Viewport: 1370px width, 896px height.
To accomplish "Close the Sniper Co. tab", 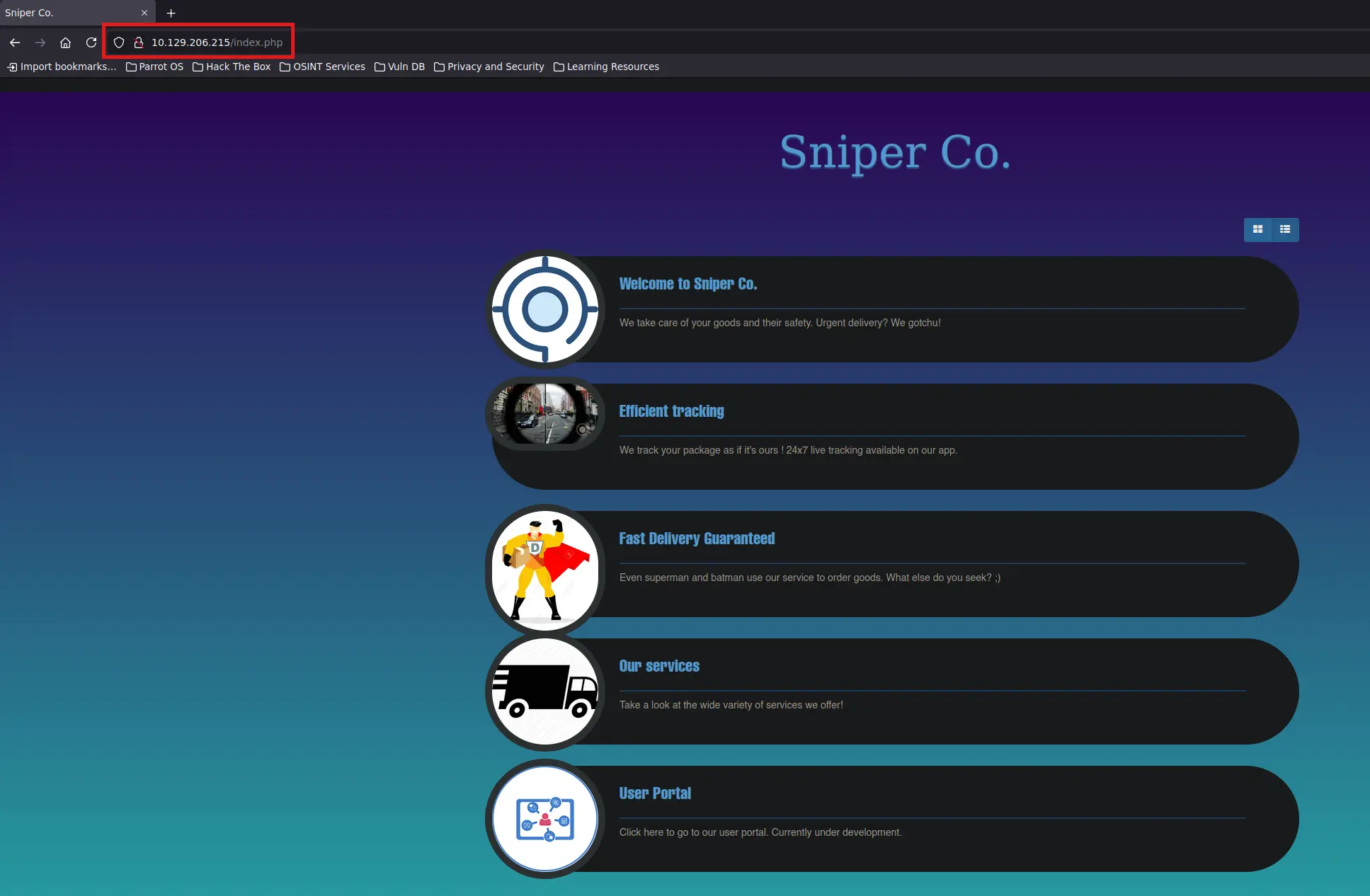I will point(144,13).
